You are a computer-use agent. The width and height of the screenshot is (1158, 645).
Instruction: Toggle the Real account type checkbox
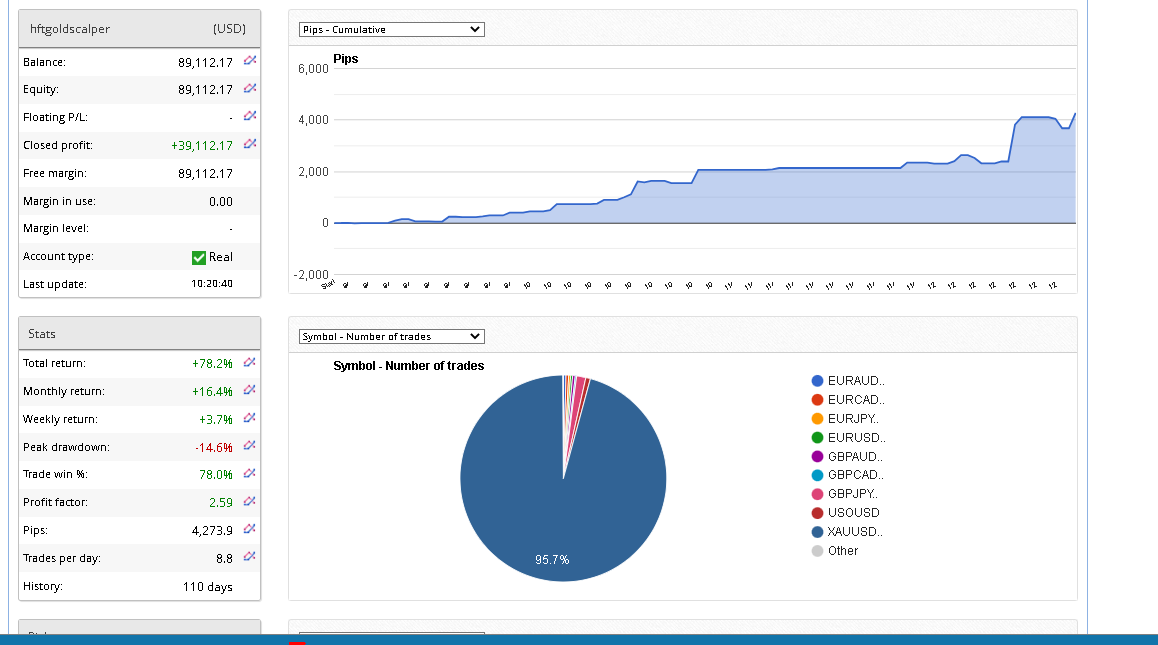click(x=199, y=257)
